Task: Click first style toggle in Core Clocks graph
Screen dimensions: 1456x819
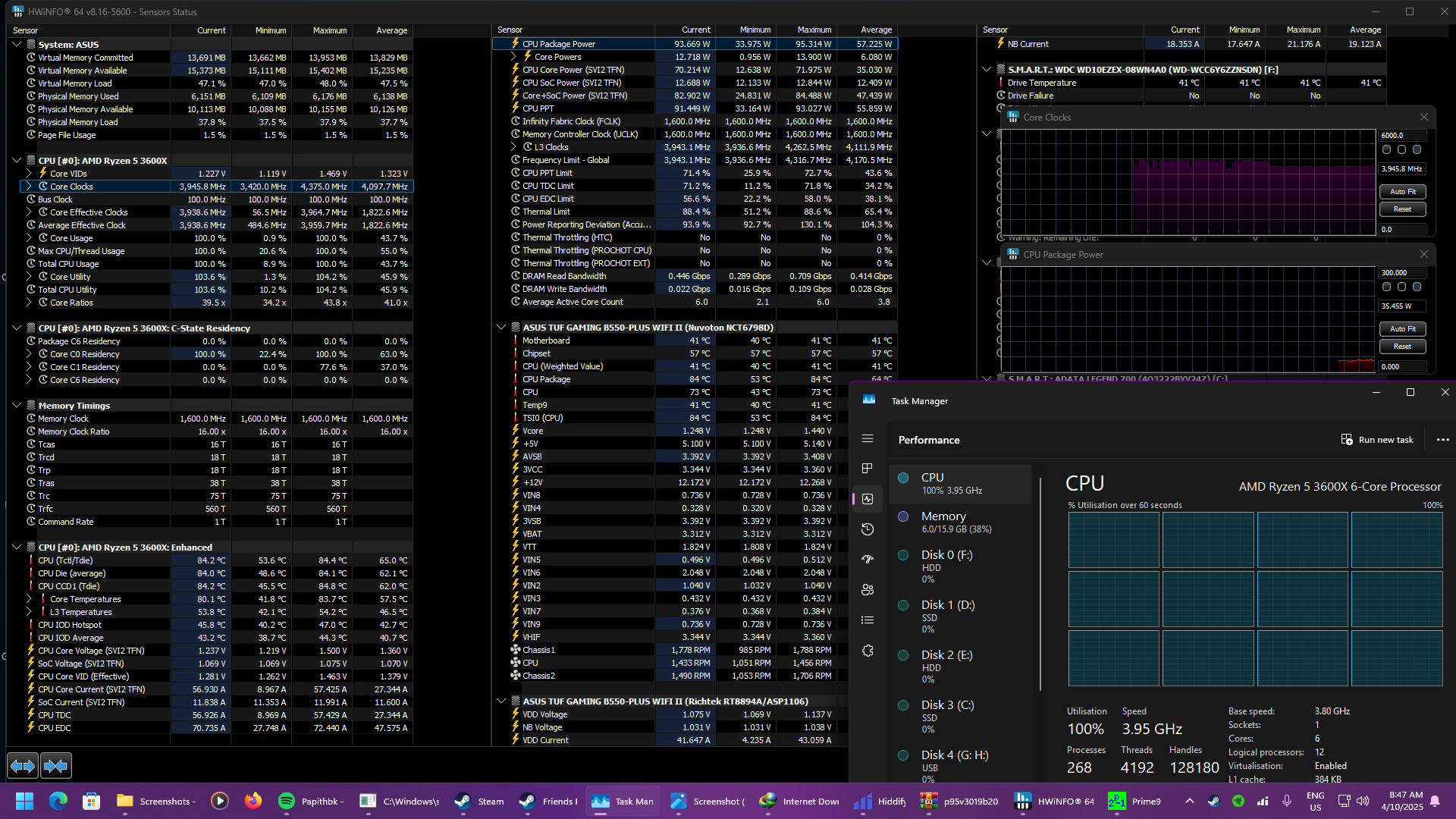Action: point(1386,150)
